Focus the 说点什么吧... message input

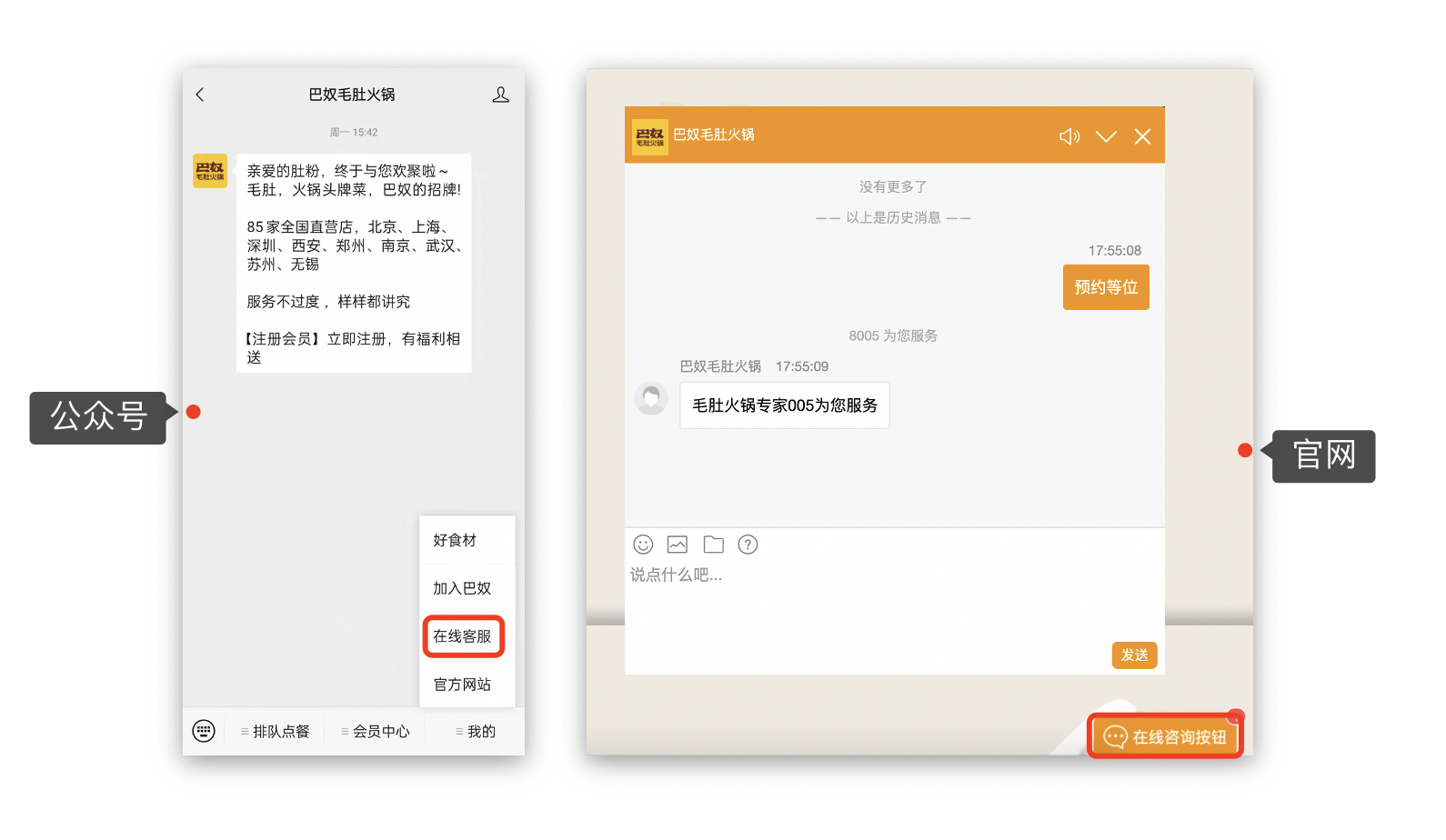(x=895, y=600)
